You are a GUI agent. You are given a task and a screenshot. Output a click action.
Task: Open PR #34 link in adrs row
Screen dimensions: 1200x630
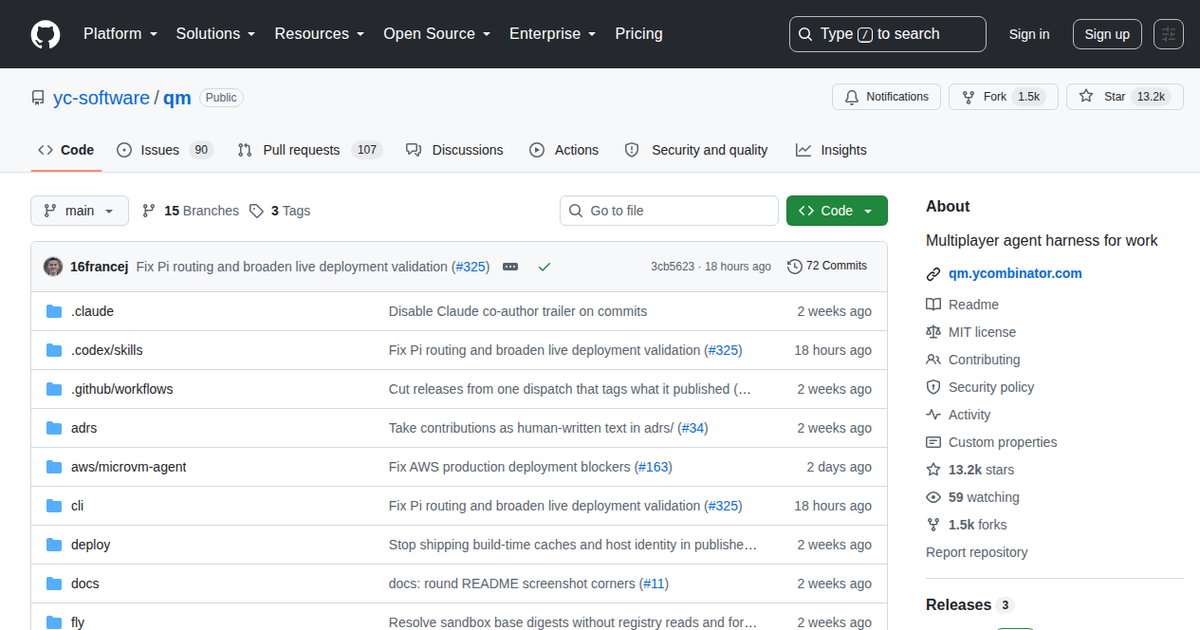click(692, 428)
